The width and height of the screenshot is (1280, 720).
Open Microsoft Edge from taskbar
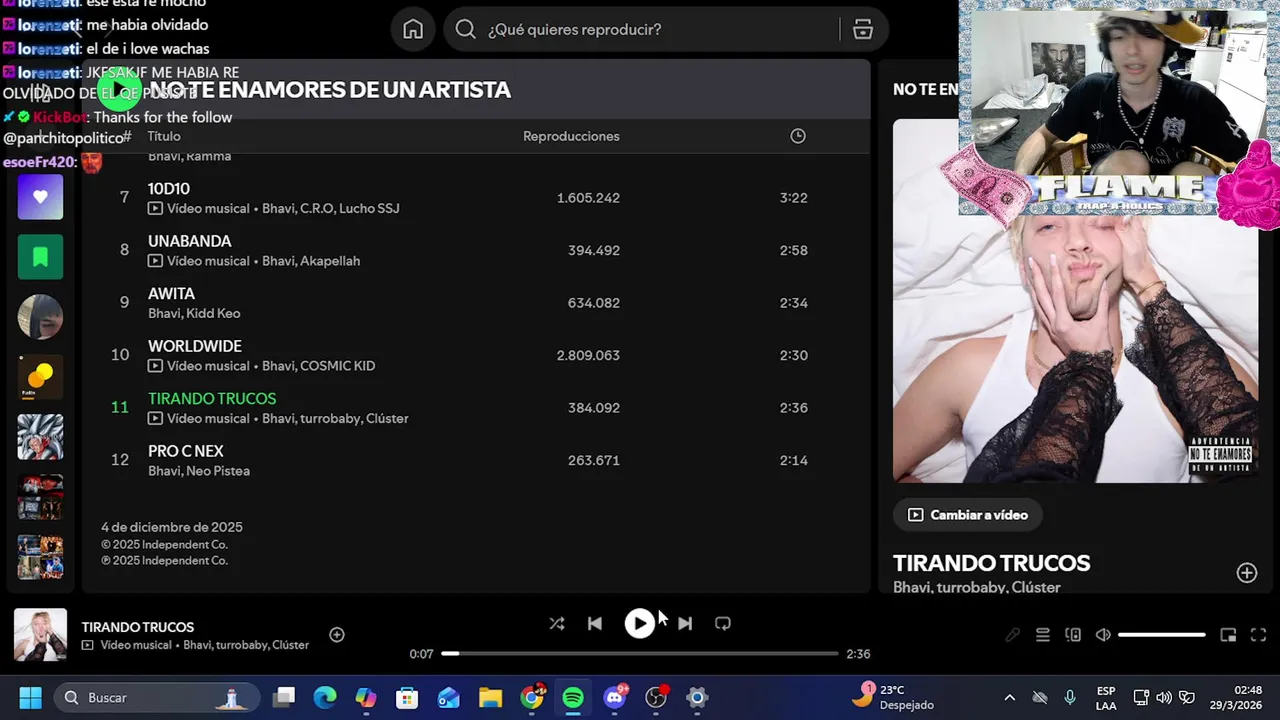pyautogui.click(x=325, y=697)
